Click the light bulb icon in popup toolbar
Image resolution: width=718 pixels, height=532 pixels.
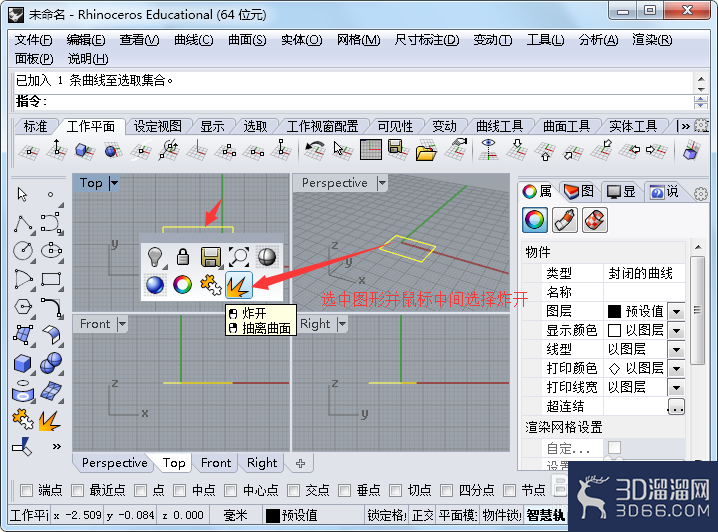coord(155,257)
